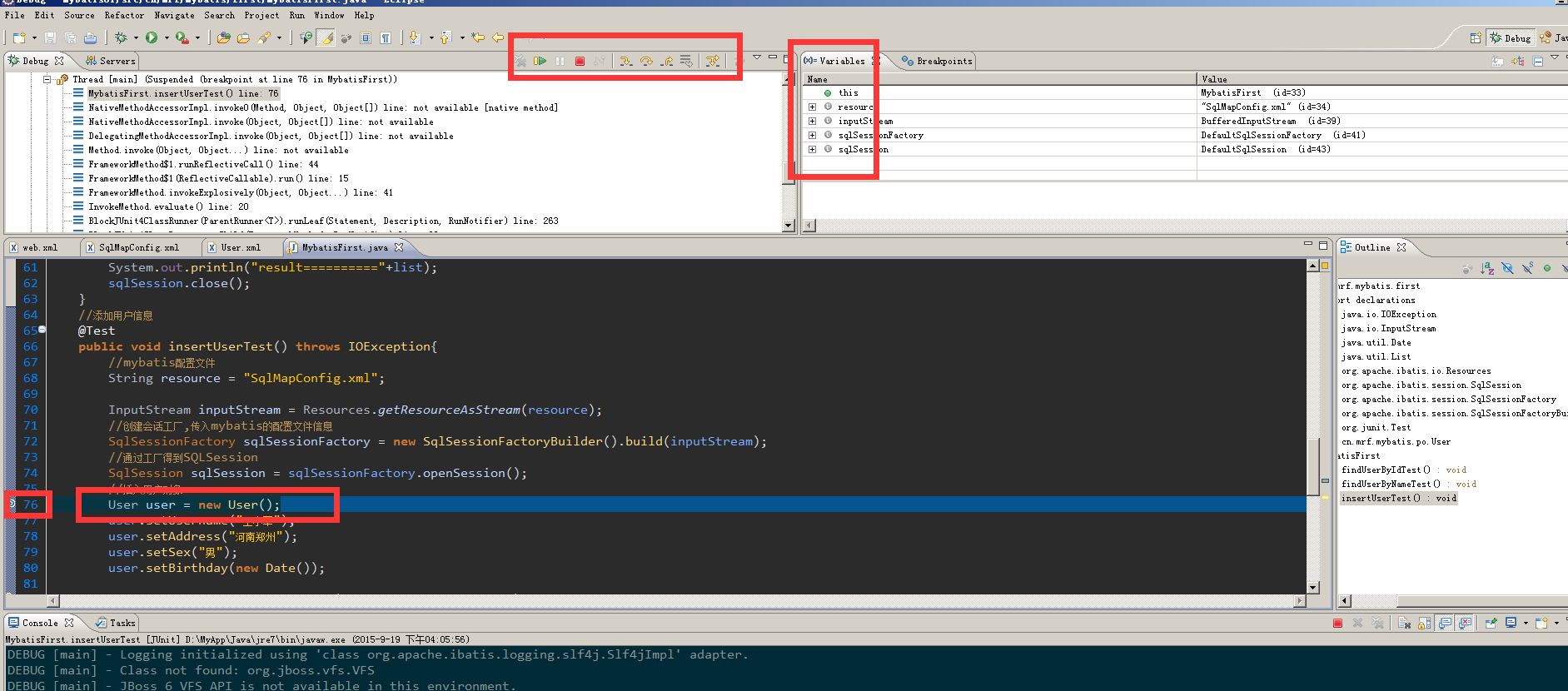This screenshot has width=1568, height=691.
Task: Open the User.xml editor tab
Action: point(234,247)
